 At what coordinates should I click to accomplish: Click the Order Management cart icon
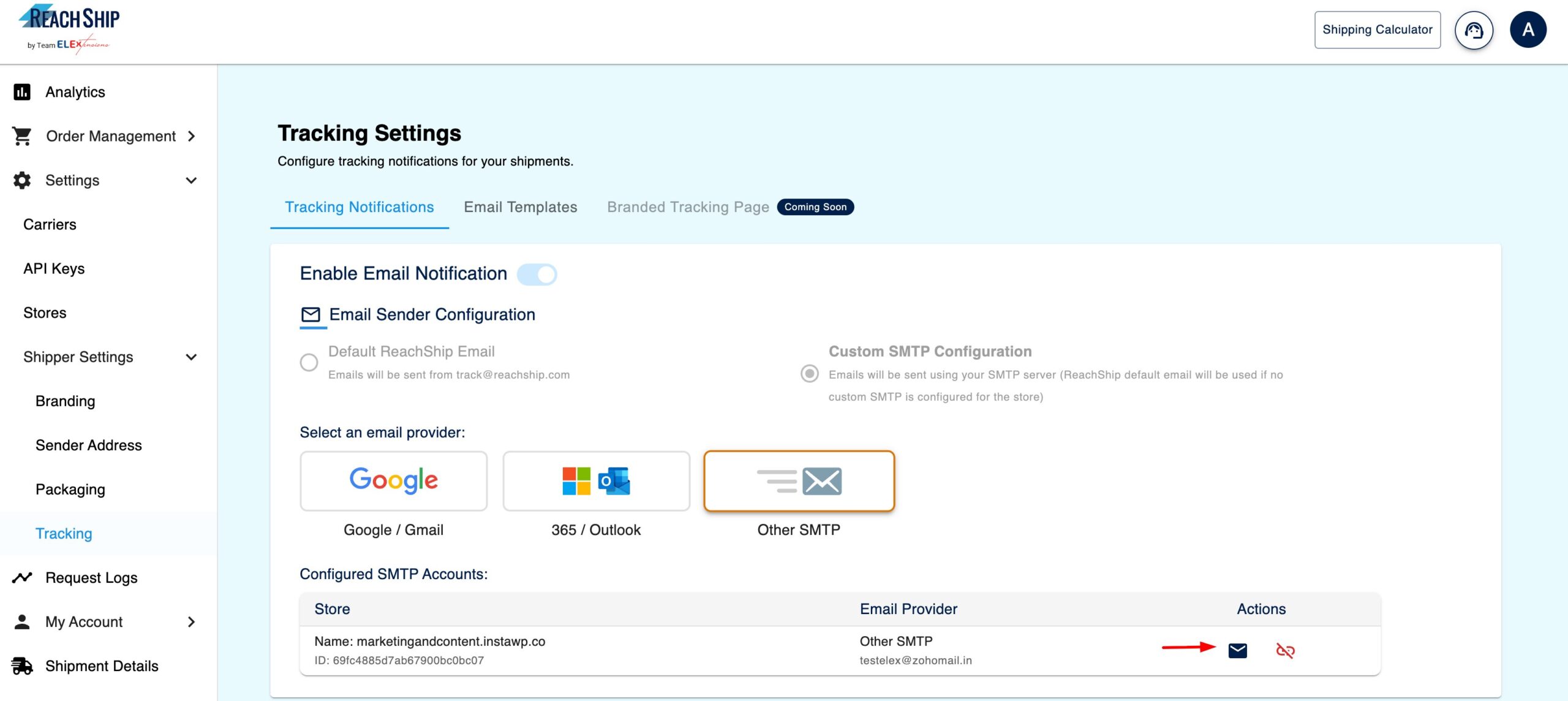22,136
